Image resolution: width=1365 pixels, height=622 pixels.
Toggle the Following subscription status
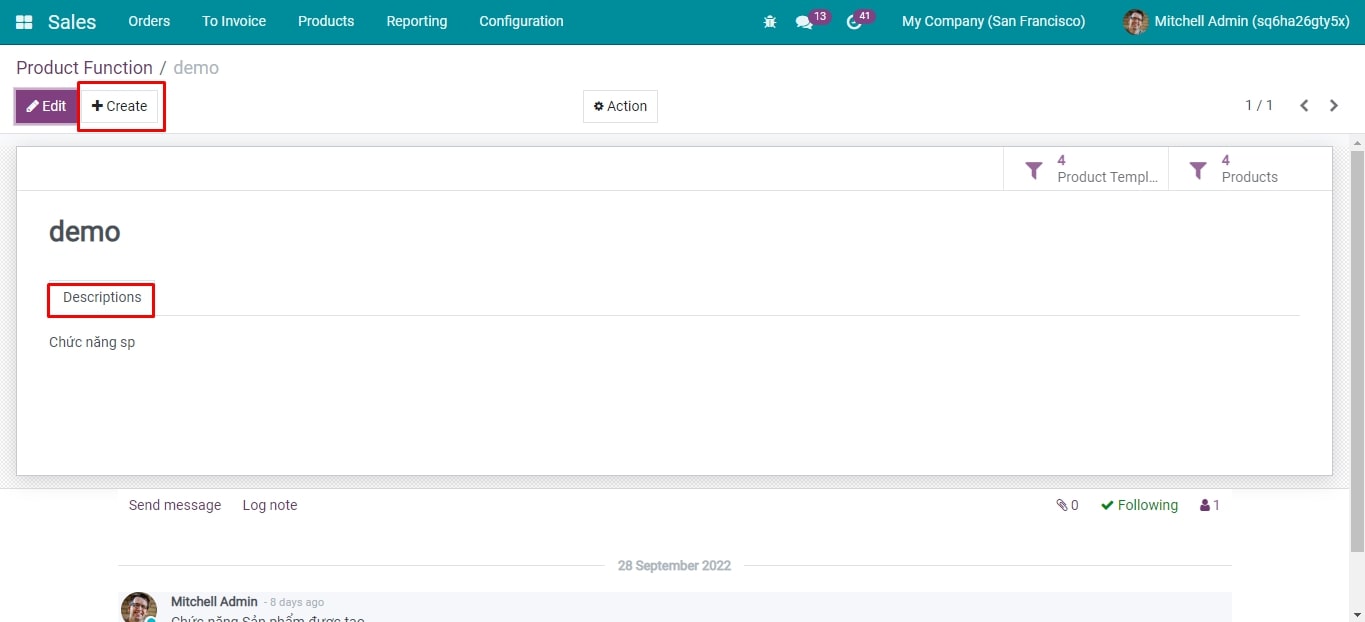(1139, 506)
